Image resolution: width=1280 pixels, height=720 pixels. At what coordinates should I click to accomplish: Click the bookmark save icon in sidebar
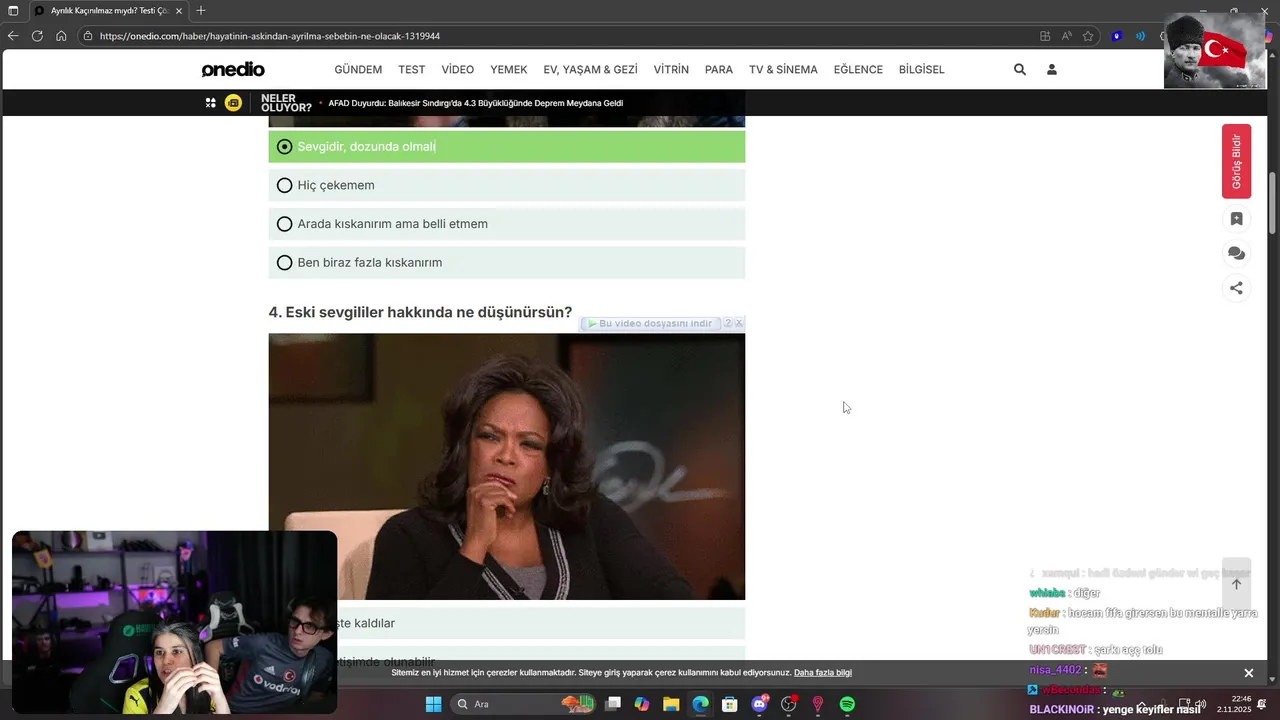(1236, 219)
